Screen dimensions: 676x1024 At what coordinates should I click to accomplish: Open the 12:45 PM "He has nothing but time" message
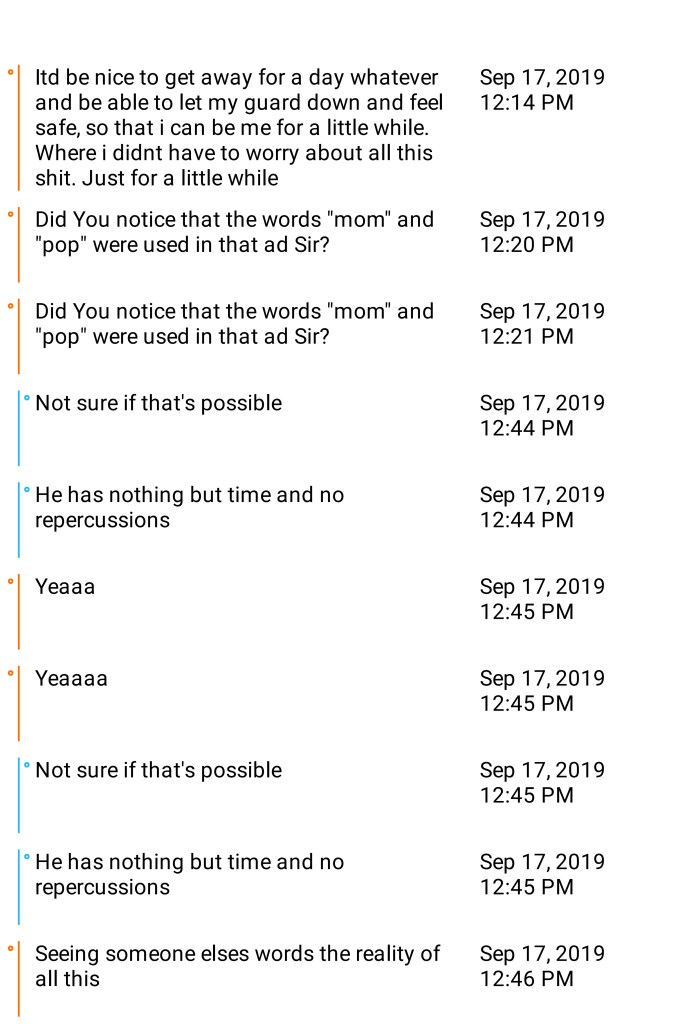[x=189, y=874]
